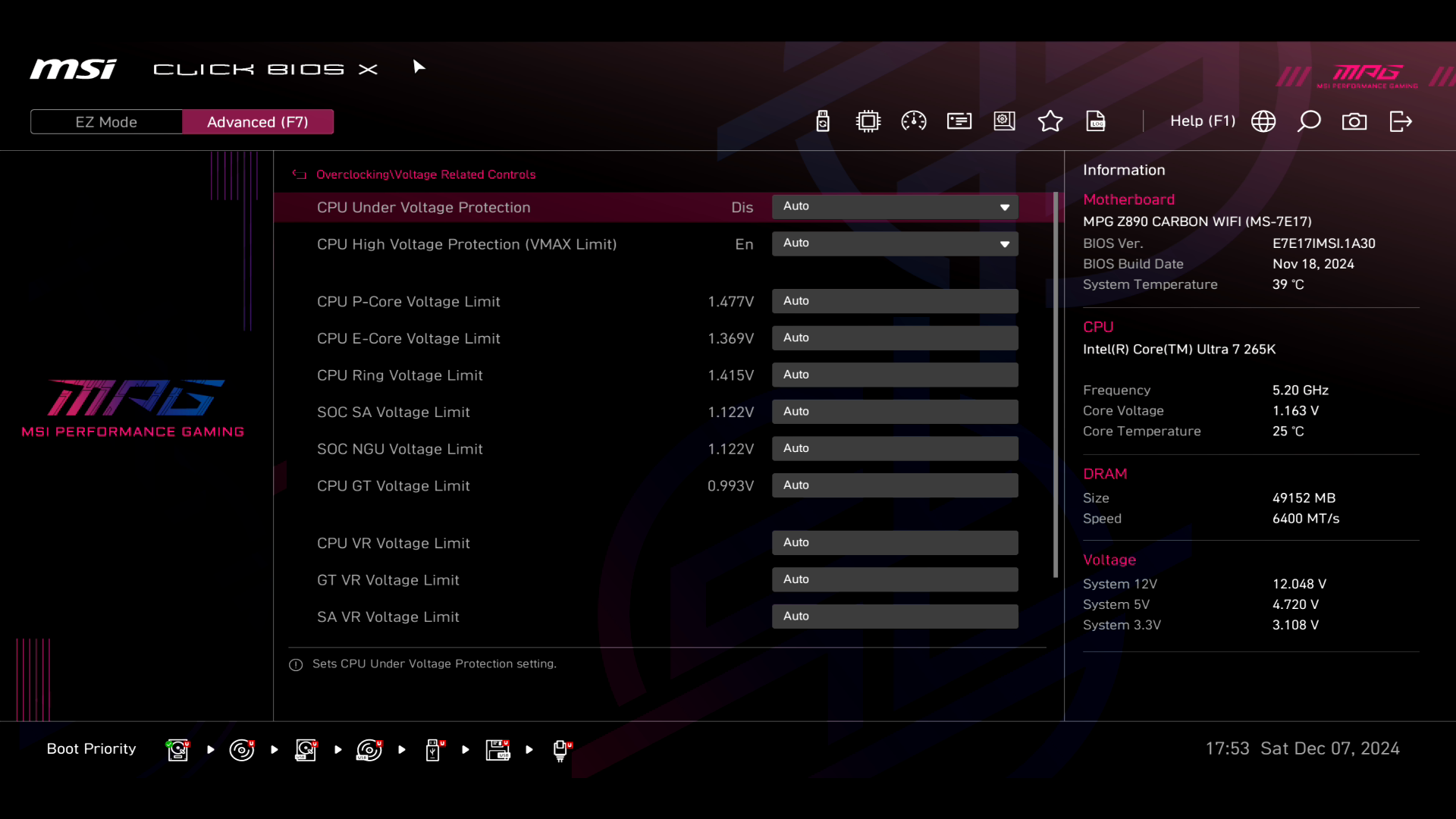Select CPU P-Core Voltage Limit field
1456x819 pixels.
pos(895,301)
